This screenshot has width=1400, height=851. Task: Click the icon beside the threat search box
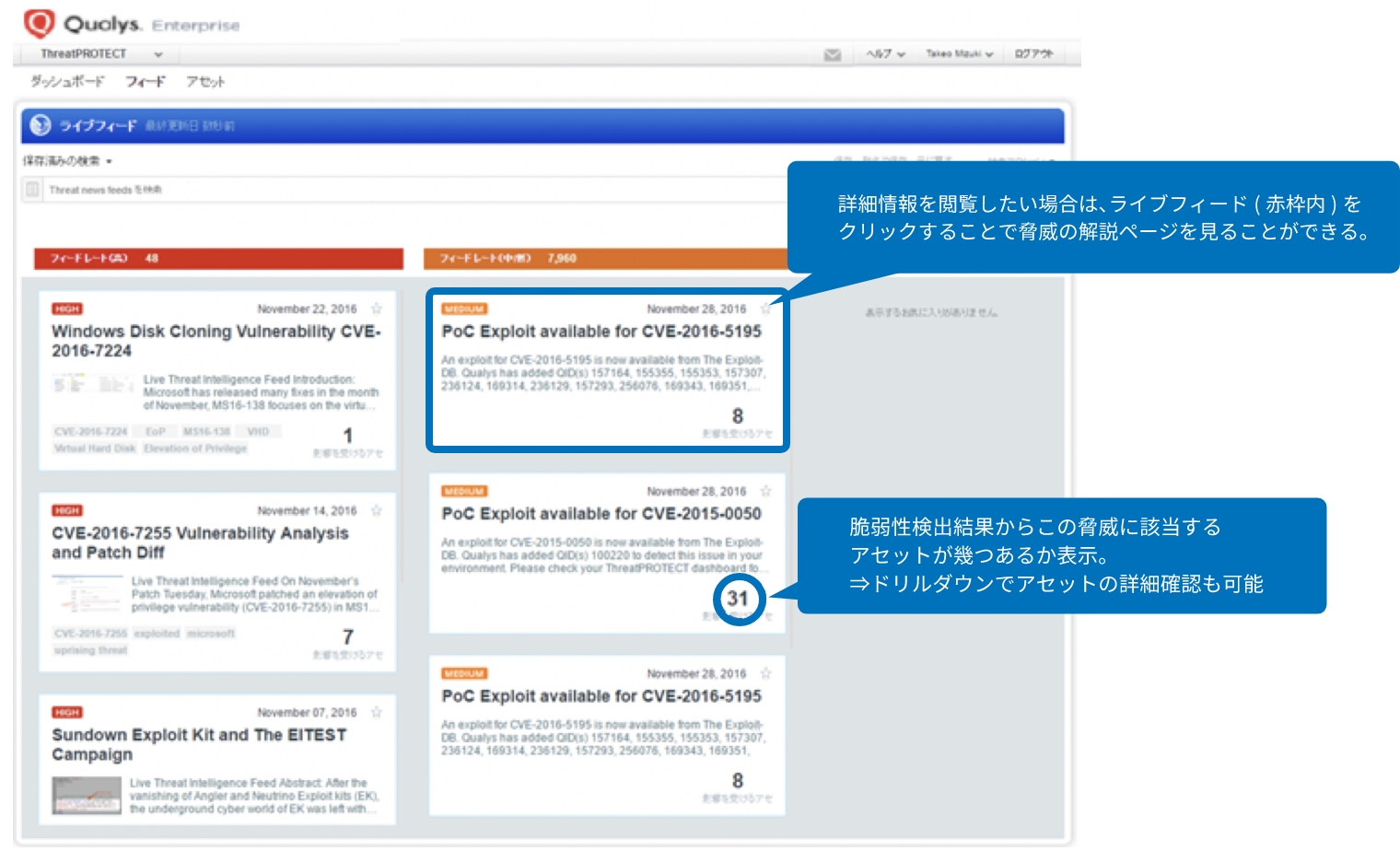(x=32, y=190)
